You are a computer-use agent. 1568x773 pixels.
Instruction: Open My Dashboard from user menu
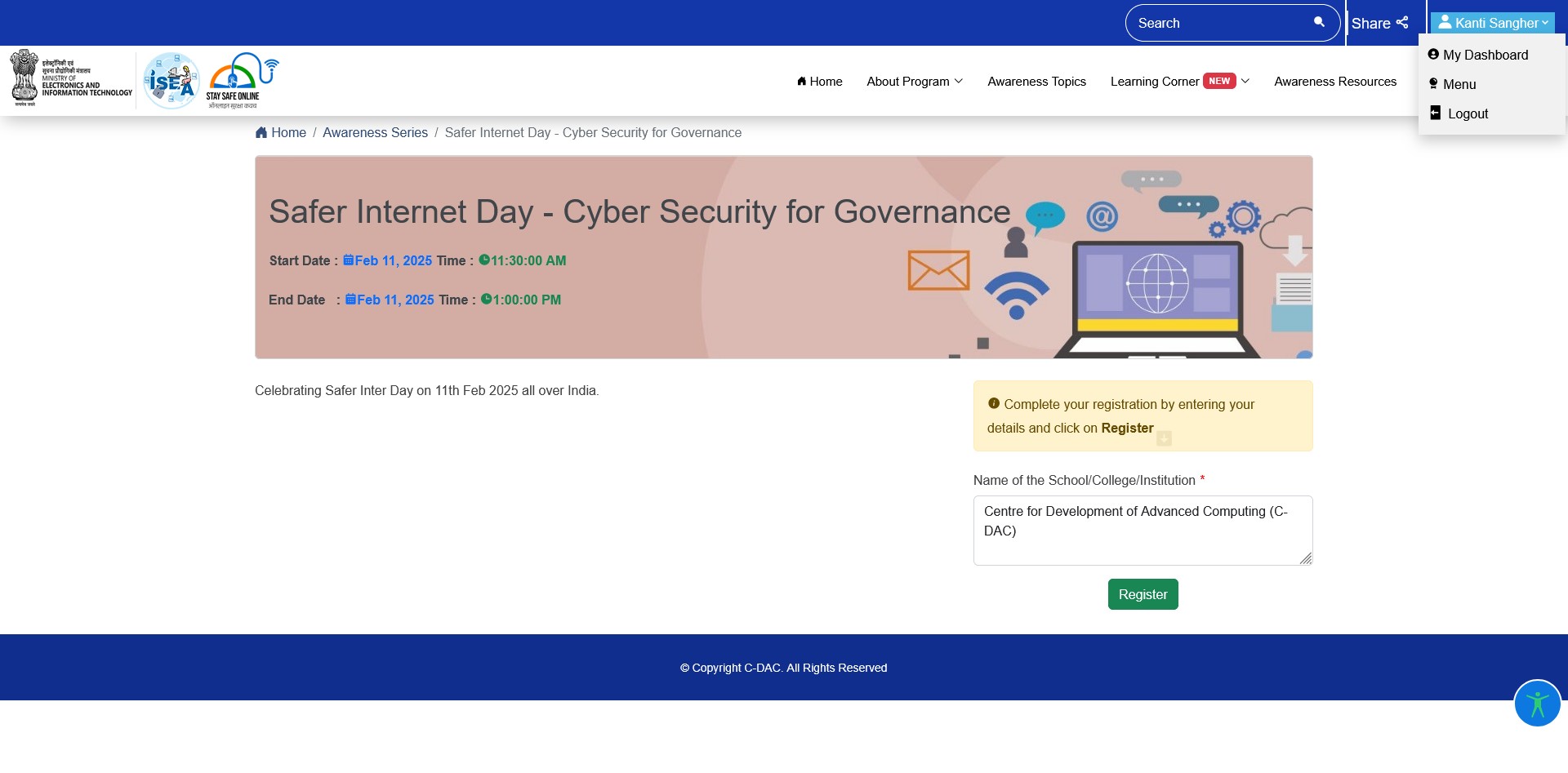point(1485,55)
